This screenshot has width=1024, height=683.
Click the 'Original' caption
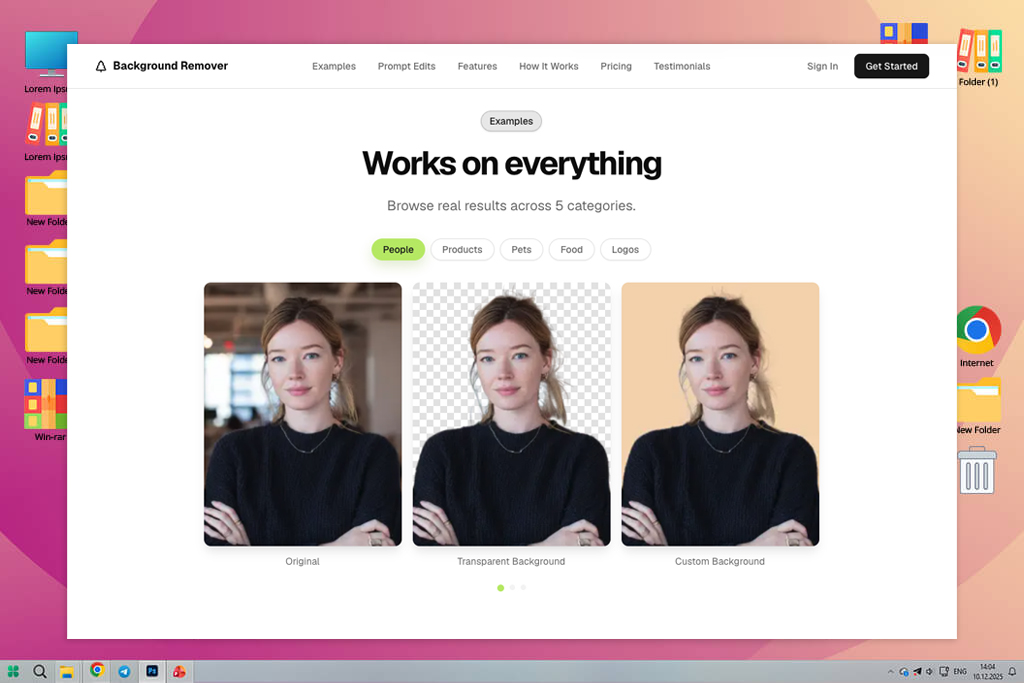click(x=302, y=561)
